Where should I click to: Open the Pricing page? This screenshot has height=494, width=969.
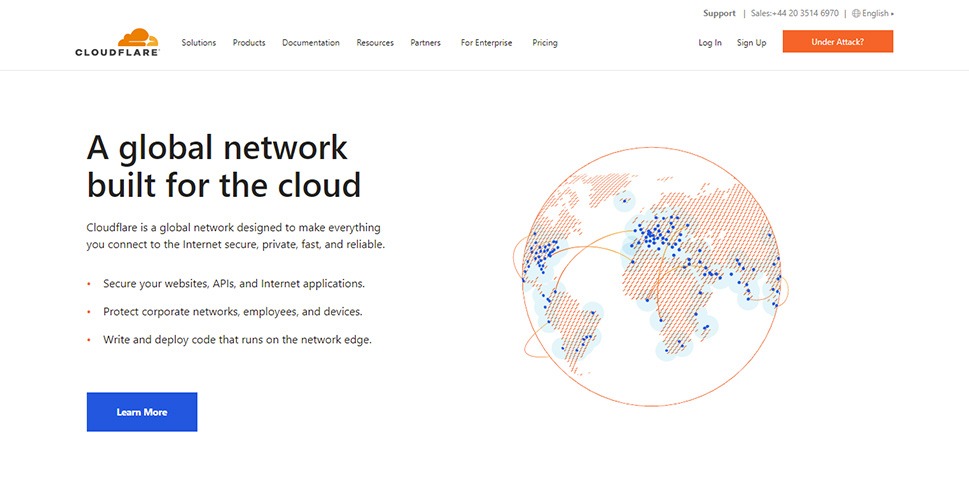point(545,43)
